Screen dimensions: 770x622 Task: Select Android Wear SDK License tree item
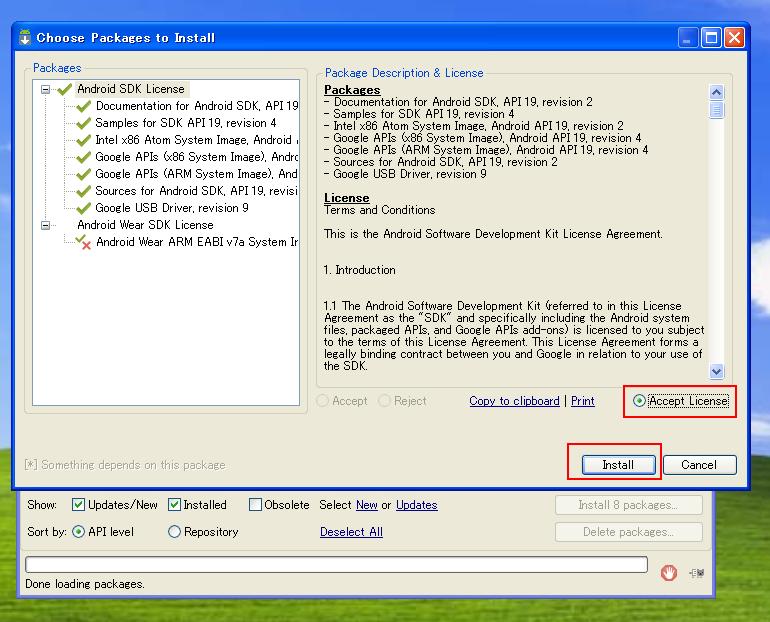(145, 225)
